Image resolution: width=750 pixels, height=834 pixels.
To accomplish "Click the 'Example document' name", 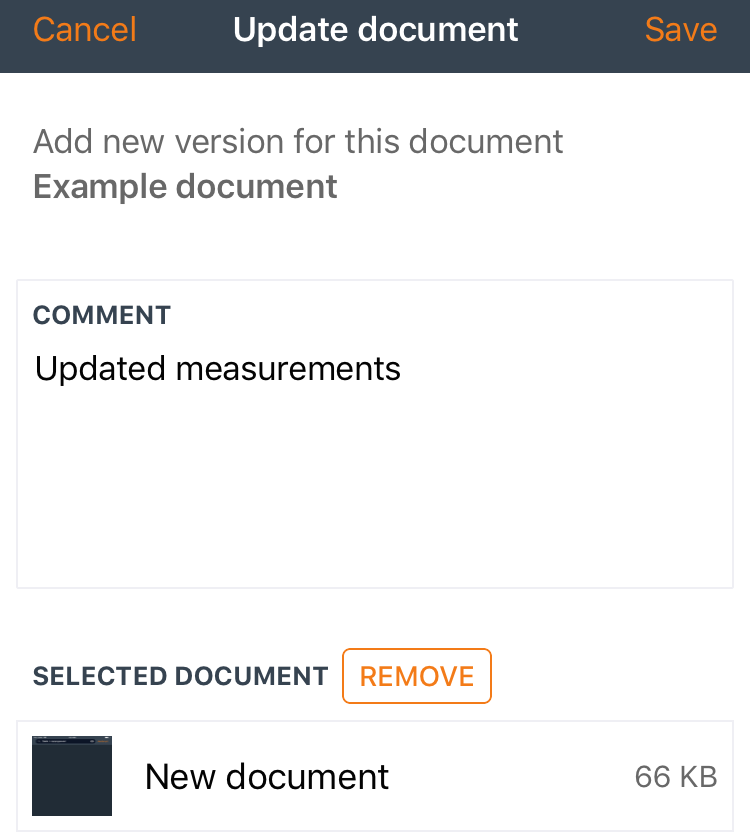I will point(185,187).
